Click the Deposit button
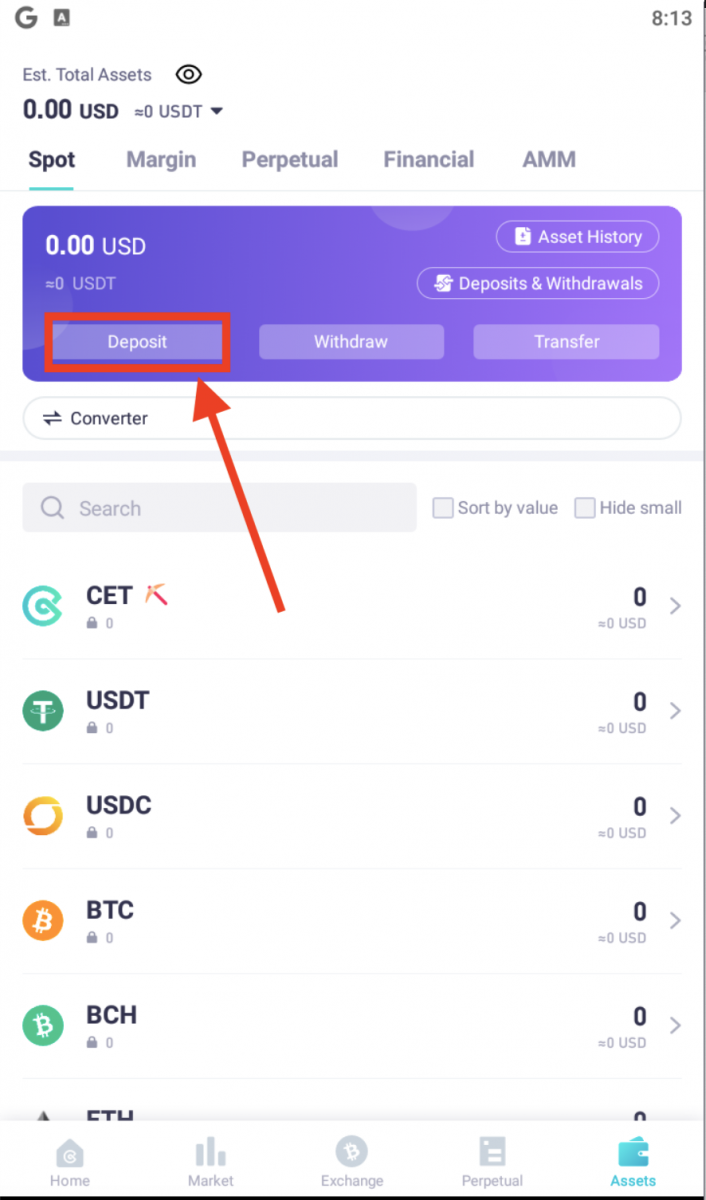This screenshot has width=706, height=1200. click(136, 341)
